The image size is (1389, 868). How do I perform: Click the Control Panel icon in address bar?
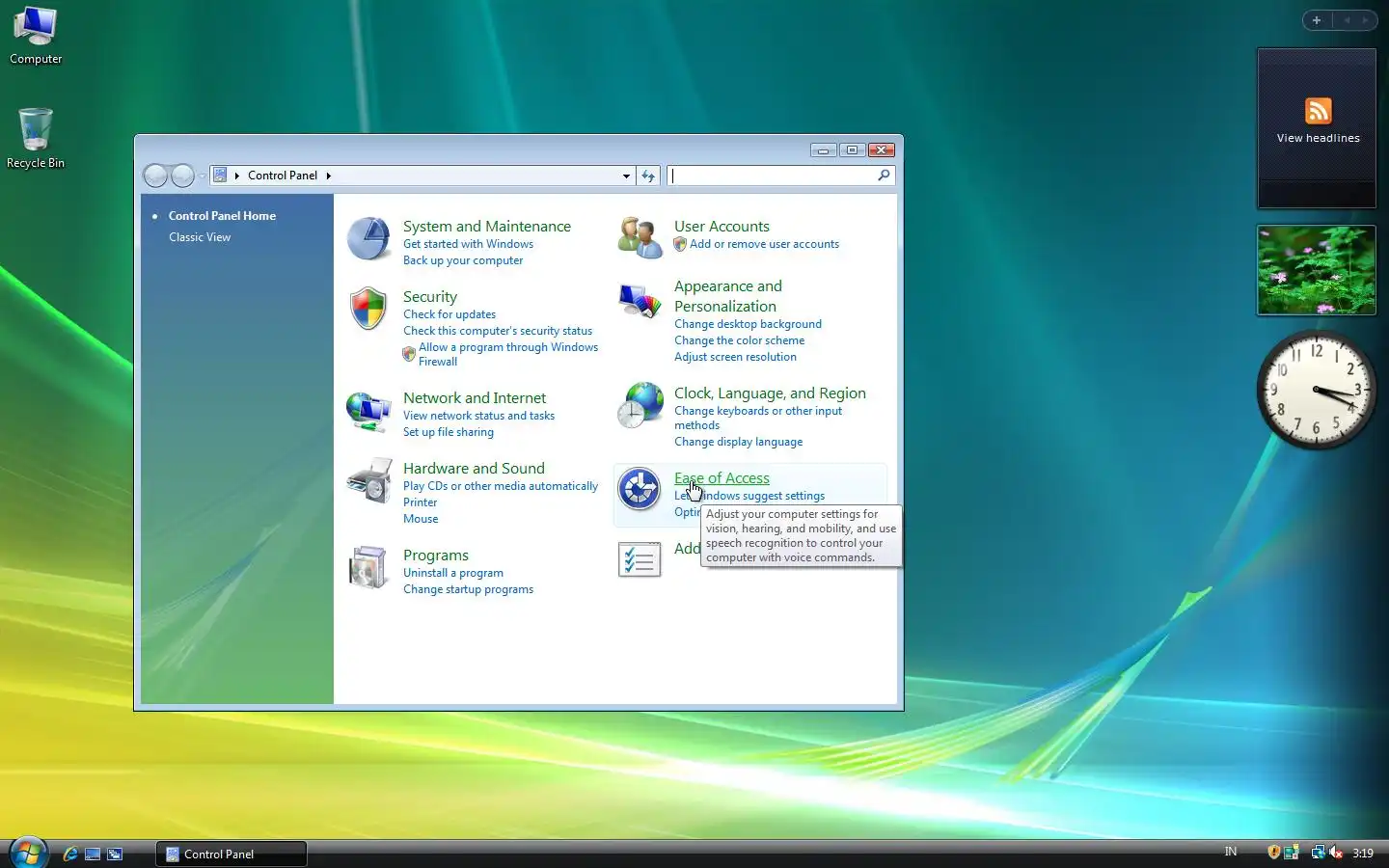tap(220, 176)
